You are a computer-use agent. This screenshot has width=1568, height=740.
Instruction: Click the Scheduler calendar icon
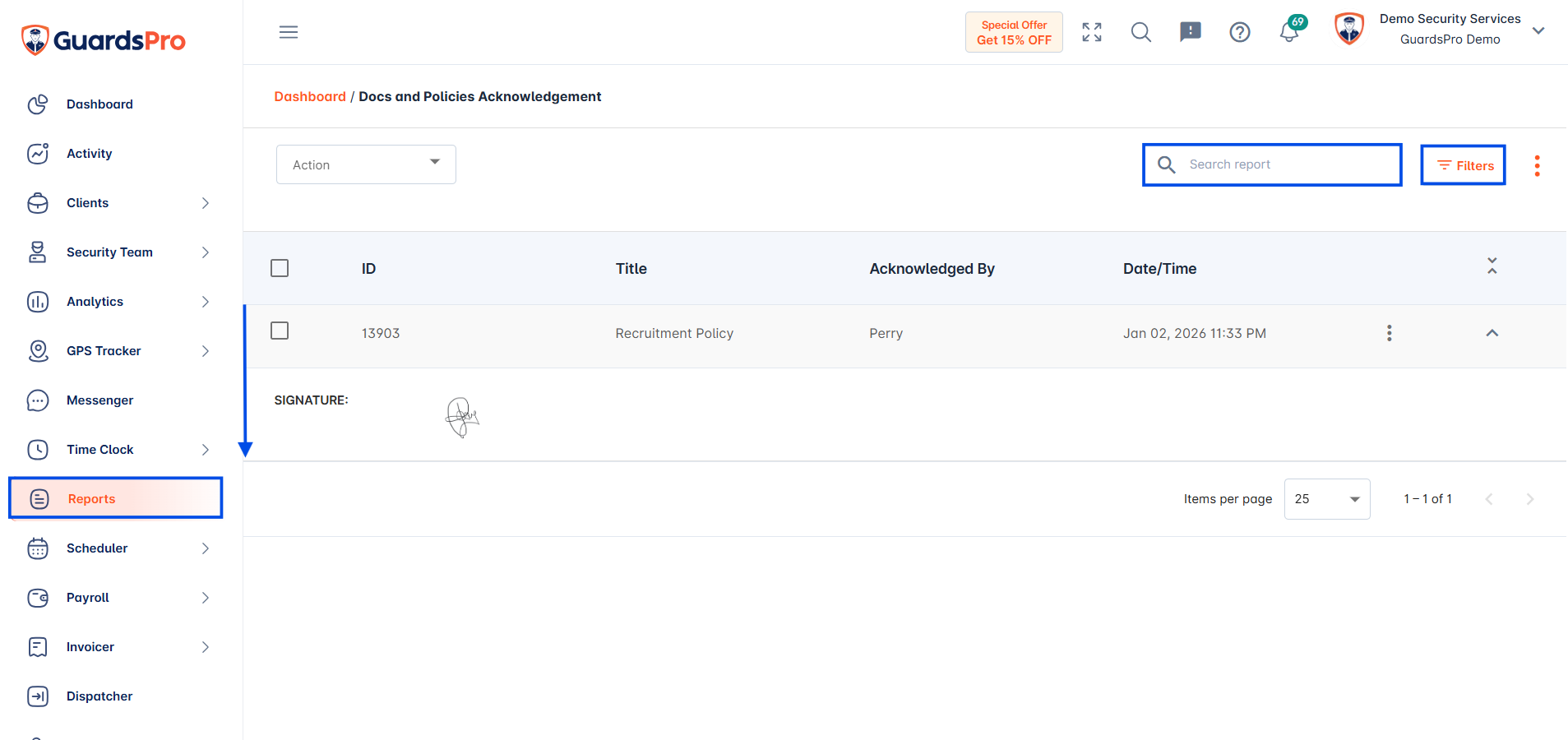[x=38, y=548]
